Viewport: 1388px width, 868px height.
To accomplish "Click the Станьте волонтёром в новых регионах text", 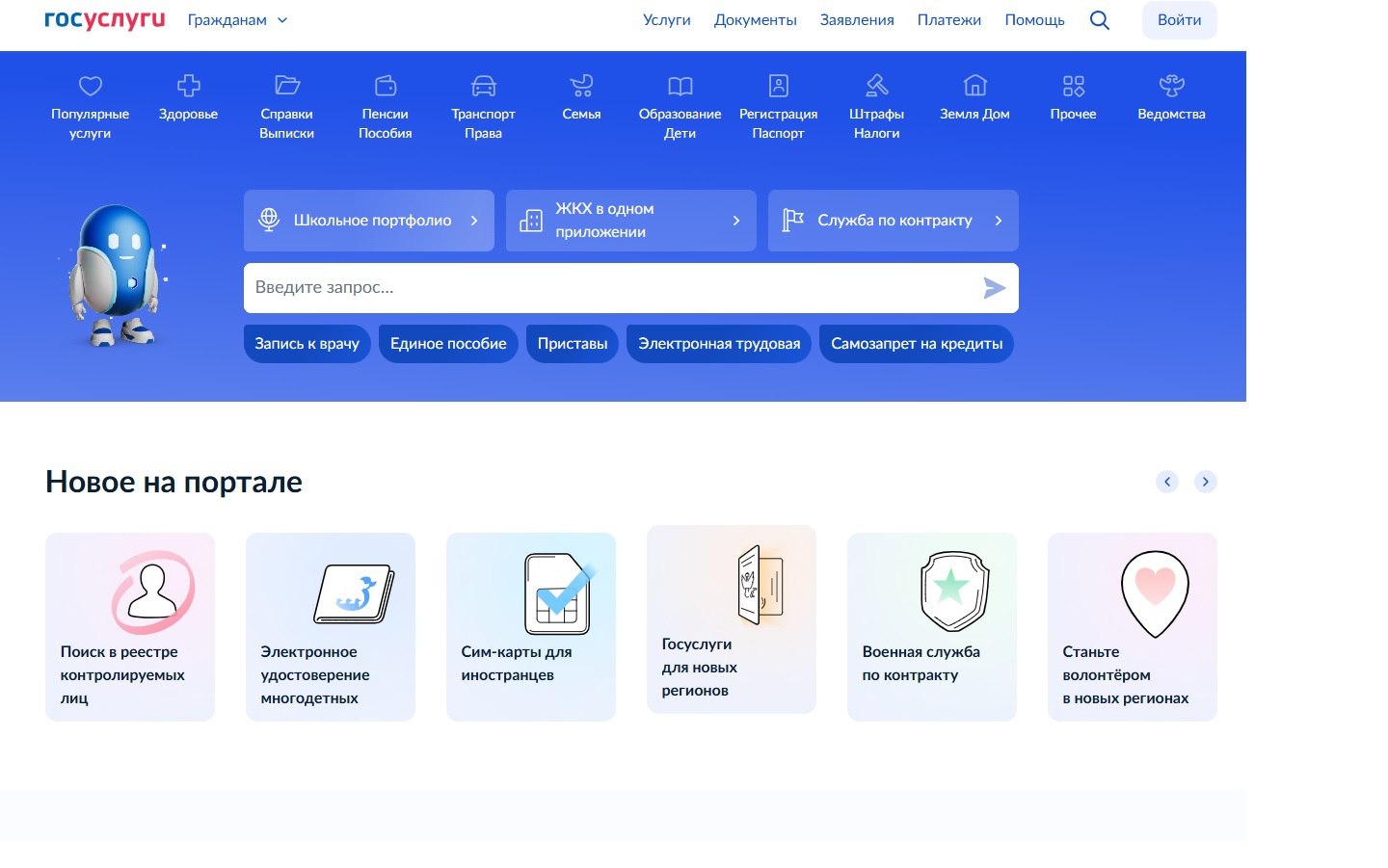I will (1126, 675).
